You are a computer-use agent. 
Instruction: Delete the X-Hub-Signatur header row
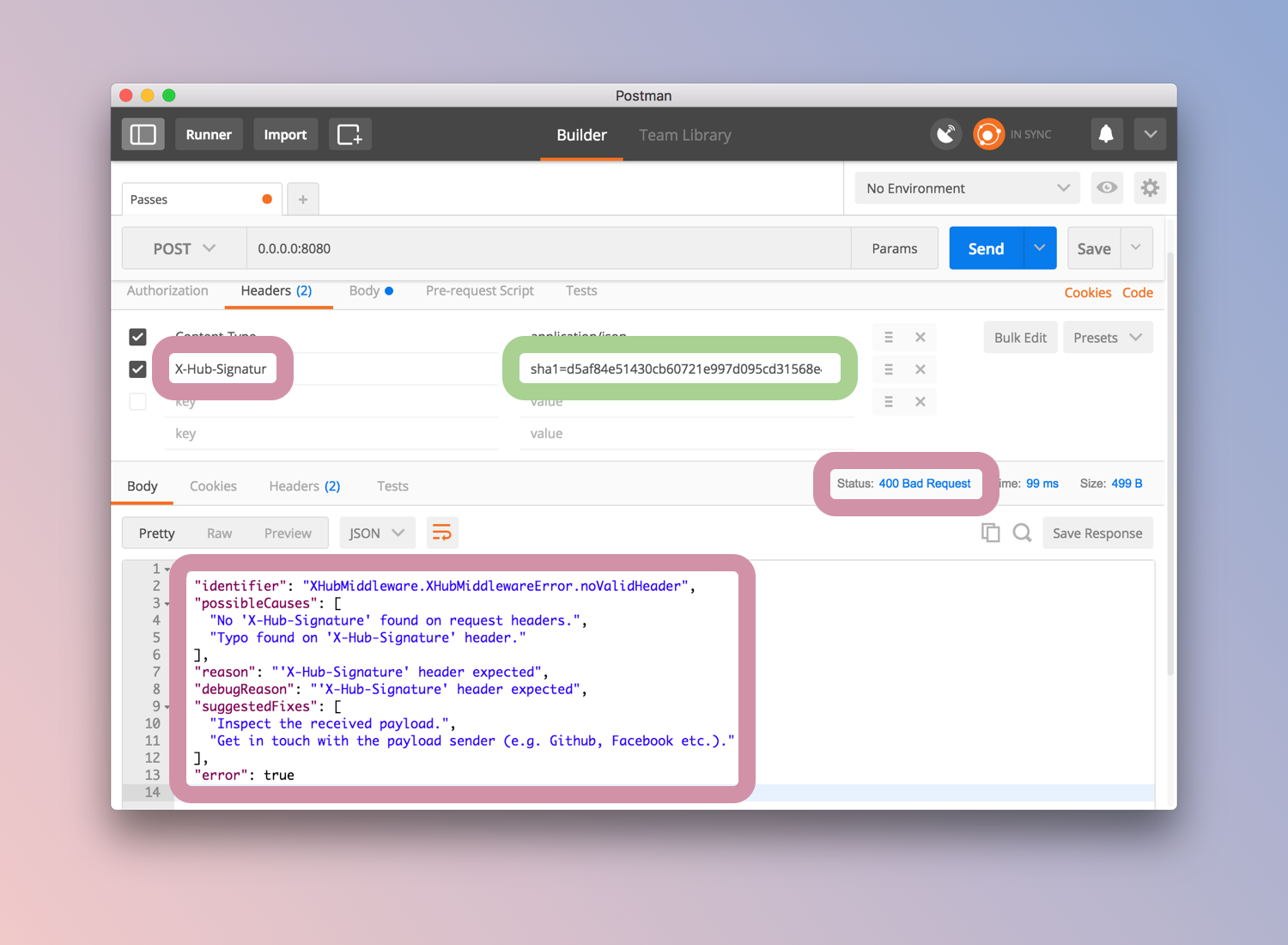[920, 369]
